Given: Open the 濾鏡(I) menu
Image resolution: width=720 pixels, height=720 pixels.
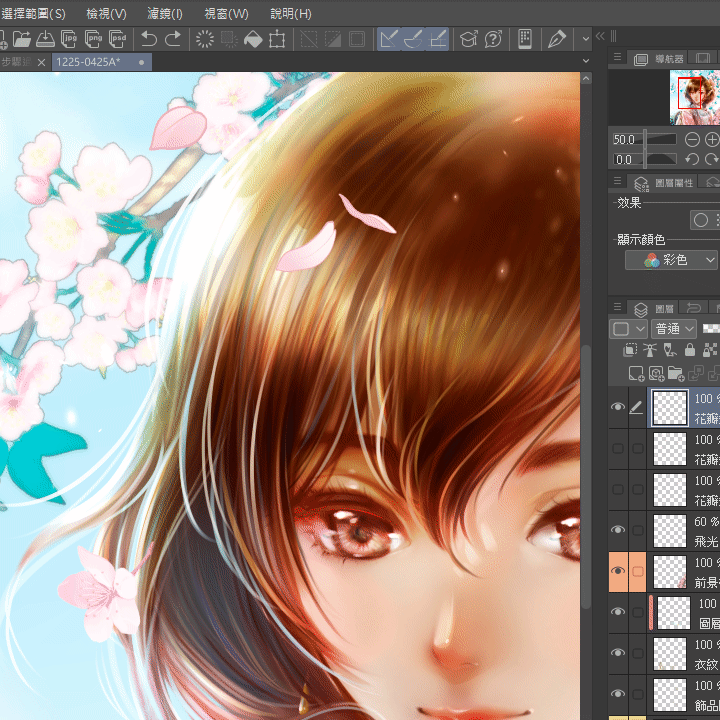Looking at the screenshot, I should coord(165,14).
